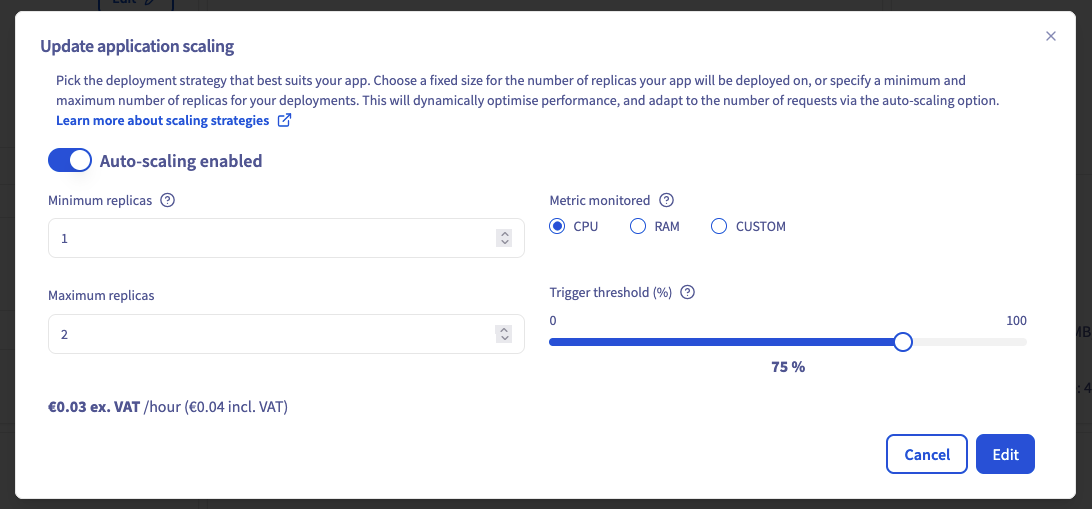Focus the Maximum replicas input field
The height and width of the screenshot is (509, 1092).
pyautogui.click(x=270, y=334)
